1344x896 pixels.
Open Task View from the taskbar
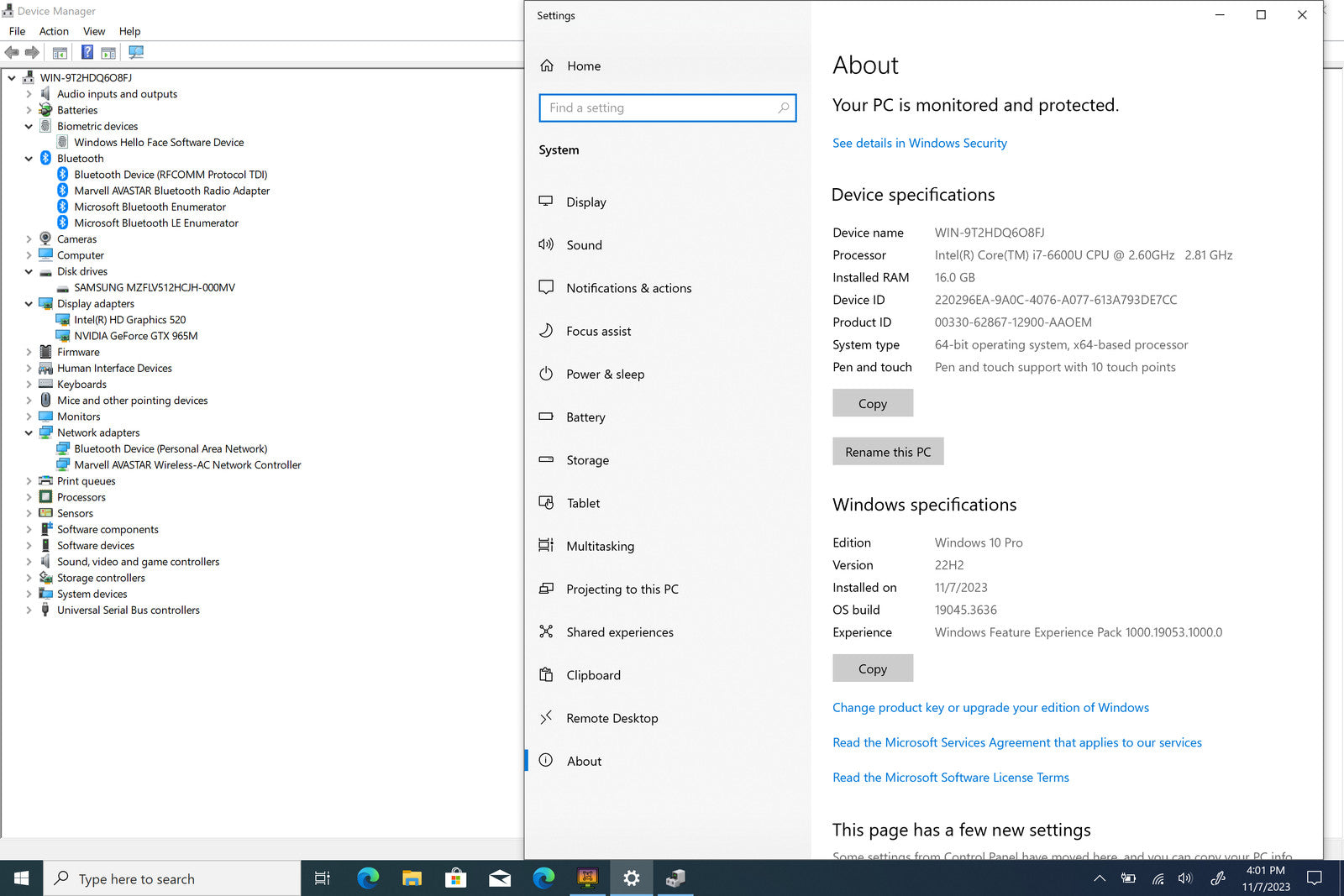click(x=322, y=878)
